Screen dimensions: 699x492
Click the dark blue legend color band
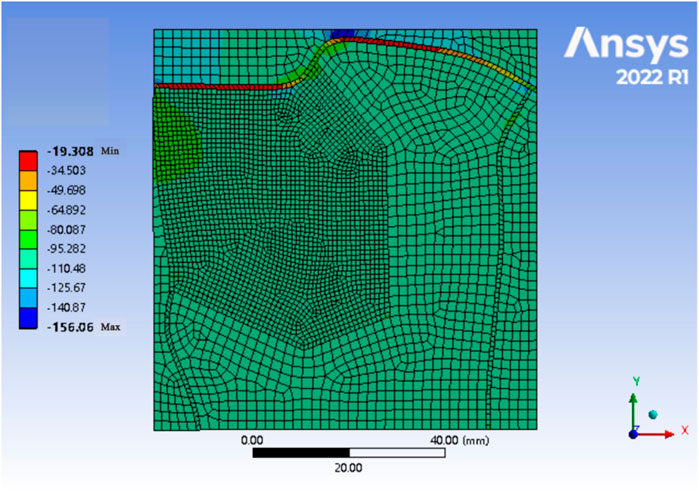(28, 318)
